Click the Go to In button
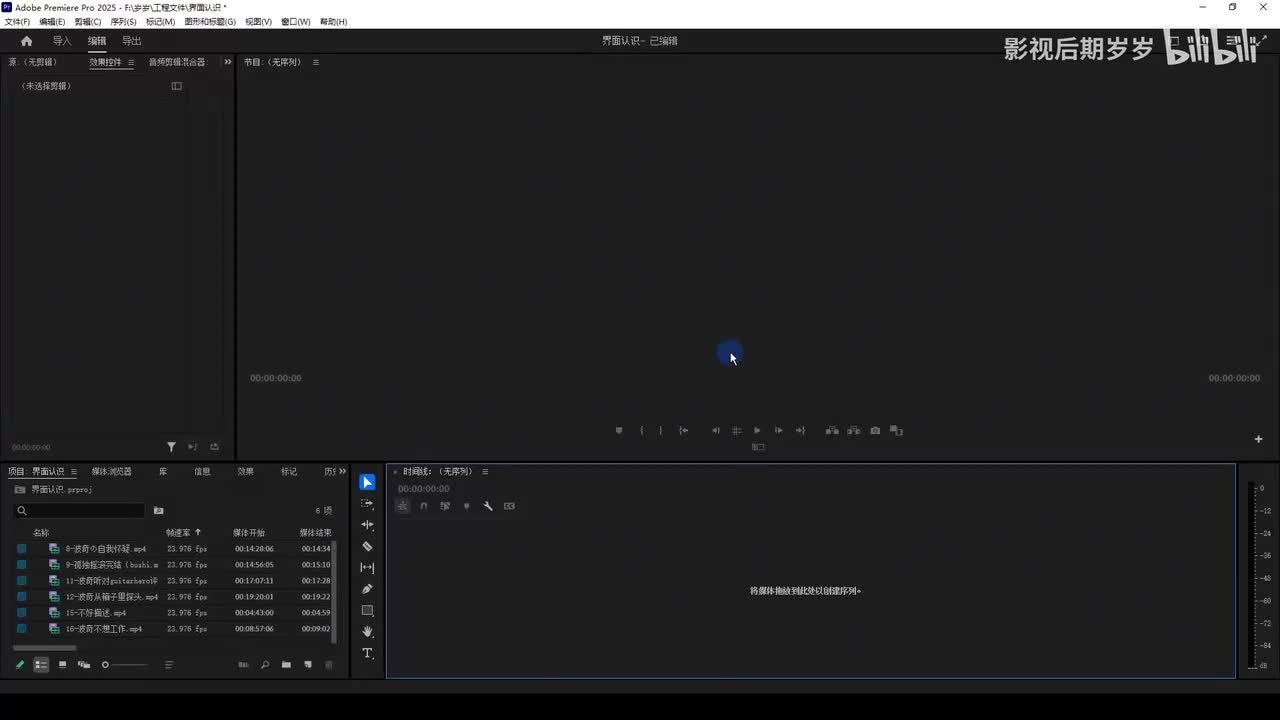 coord(684,431)
